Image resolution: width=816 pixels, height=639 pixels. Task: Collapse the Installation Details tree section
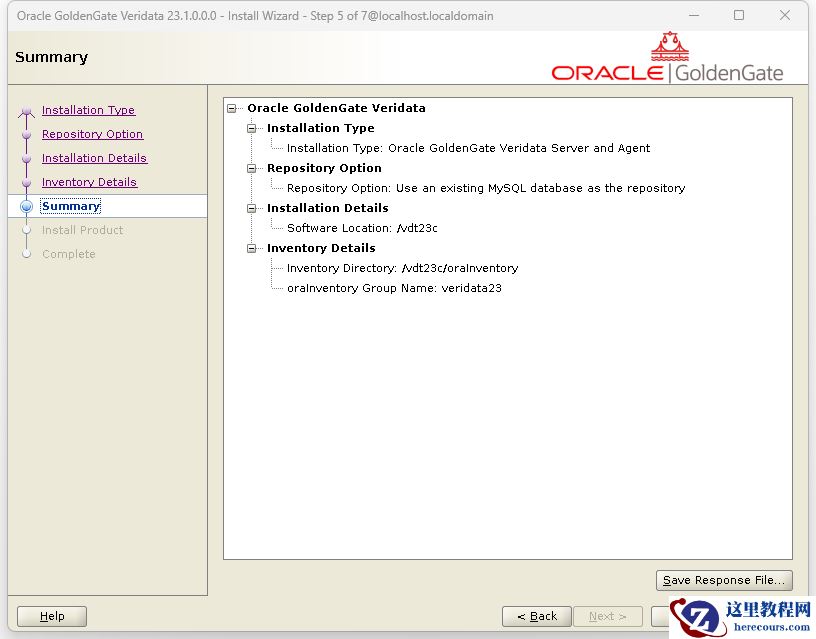(251, 208)
